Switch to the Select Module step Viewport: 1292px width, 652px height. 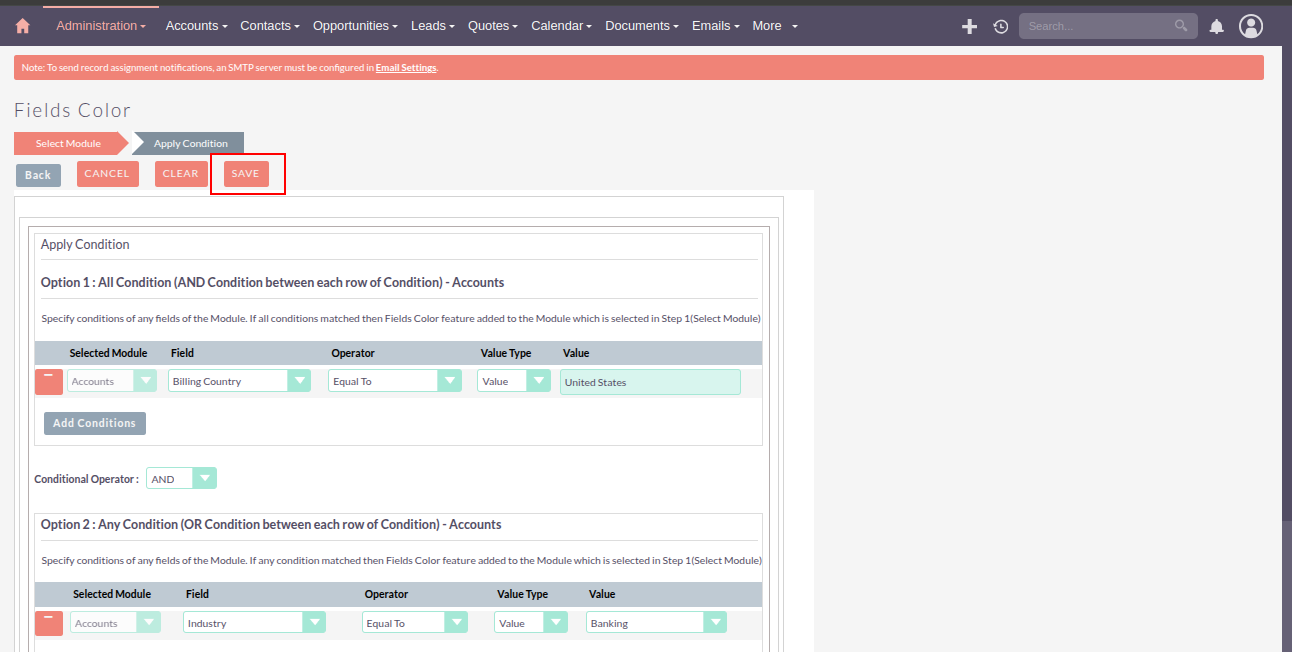[x=68, y=144]
